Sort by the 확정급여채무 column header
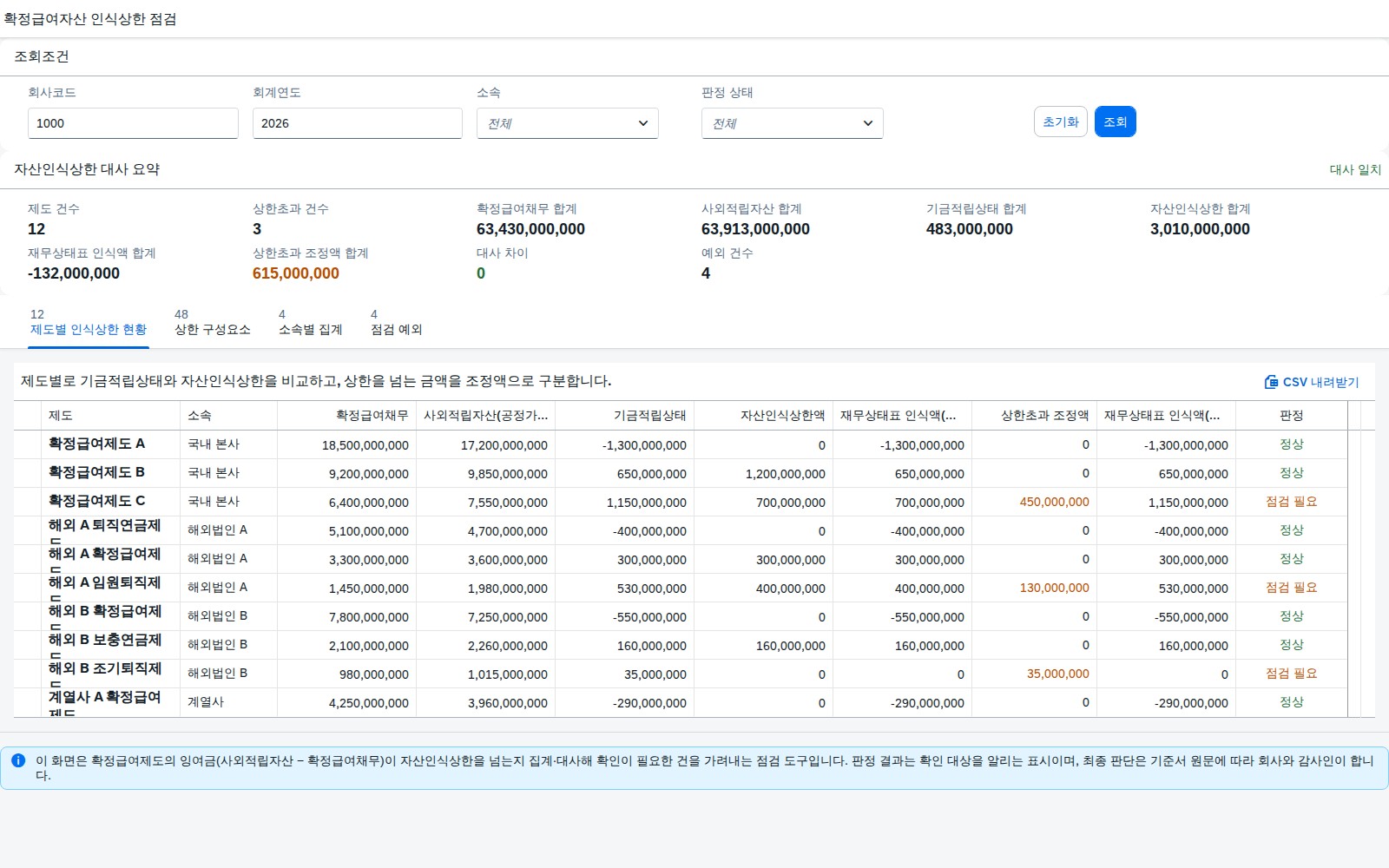1389x868 pixels. [x=347, y=416]
